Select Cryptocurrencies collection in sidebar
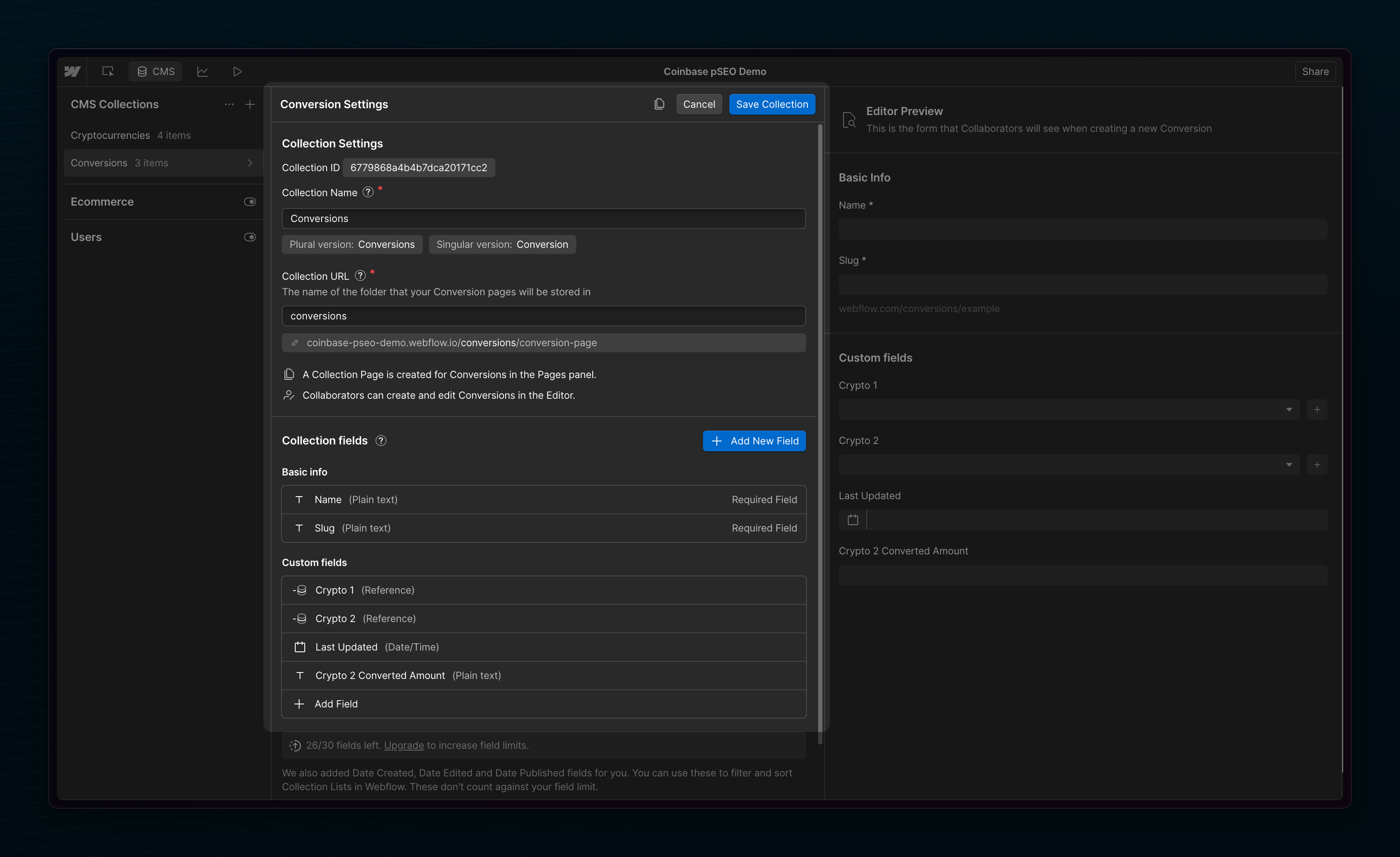The image size is (1400, 857). pyautogui.click(x=110, y=135)
